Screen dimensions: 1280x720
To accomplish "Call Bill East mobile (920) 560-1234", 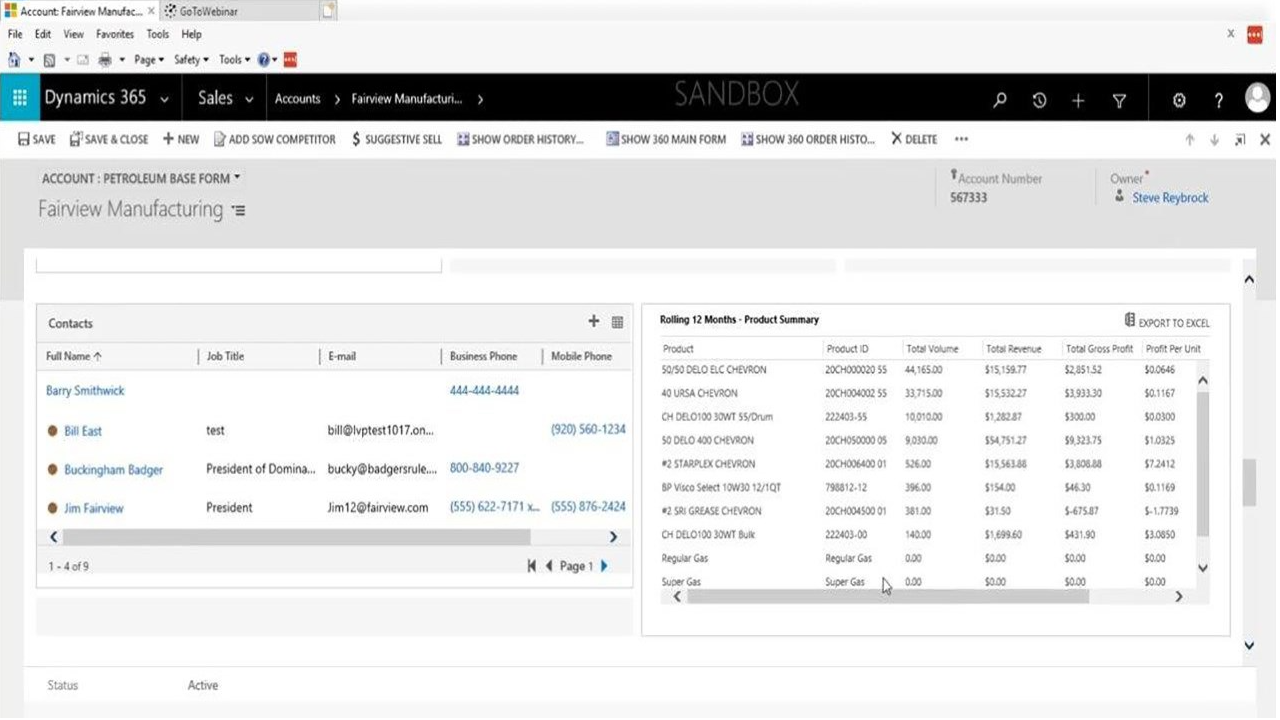I will pos(588,429).
